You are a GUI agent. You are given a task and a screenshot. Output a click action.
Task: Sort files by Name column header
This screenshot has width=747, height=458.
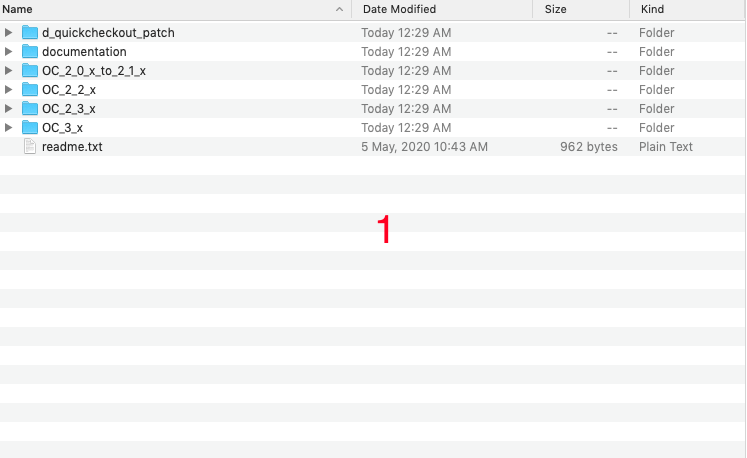point(17,9)
